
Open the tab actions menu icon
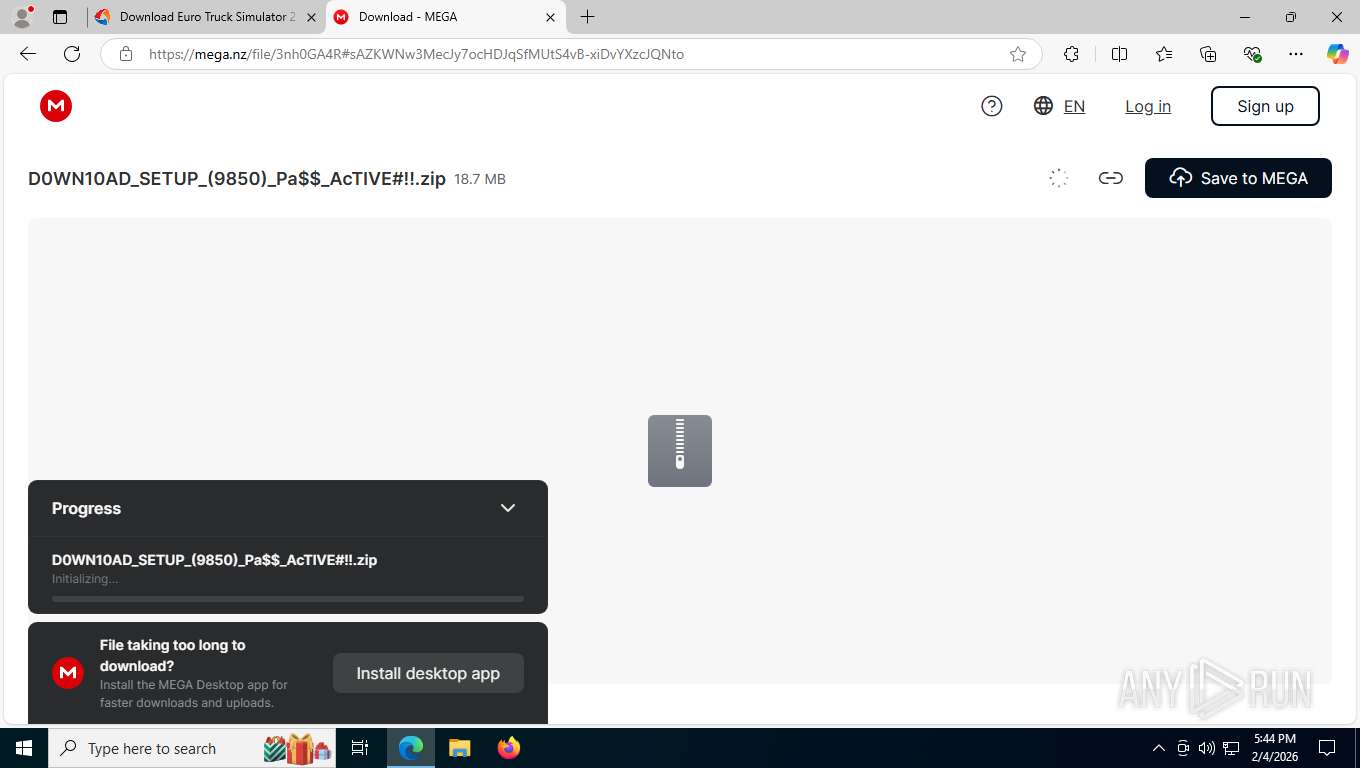(60, 17)
